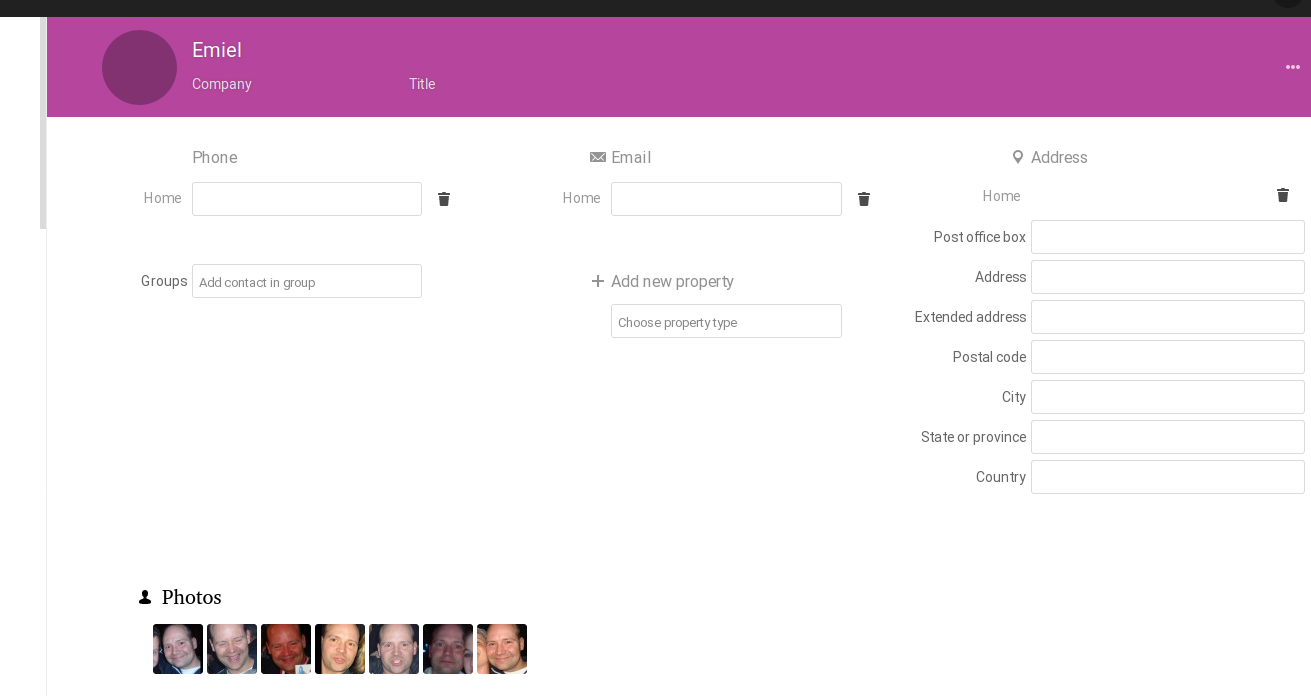Delete the Home email entry
The width and height of the screenshot is (1311, 696).
coord(864,199)
